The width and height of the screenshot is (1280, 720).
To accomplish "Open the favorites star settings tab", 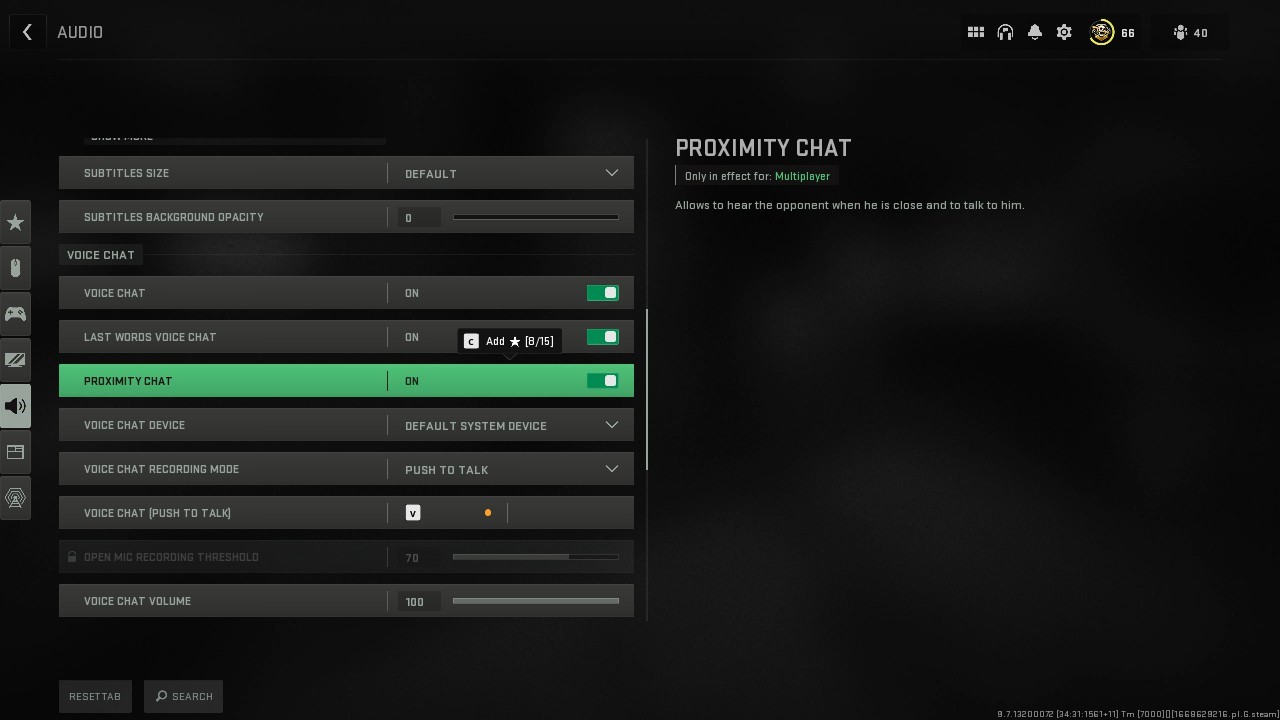I will [15, 222].
